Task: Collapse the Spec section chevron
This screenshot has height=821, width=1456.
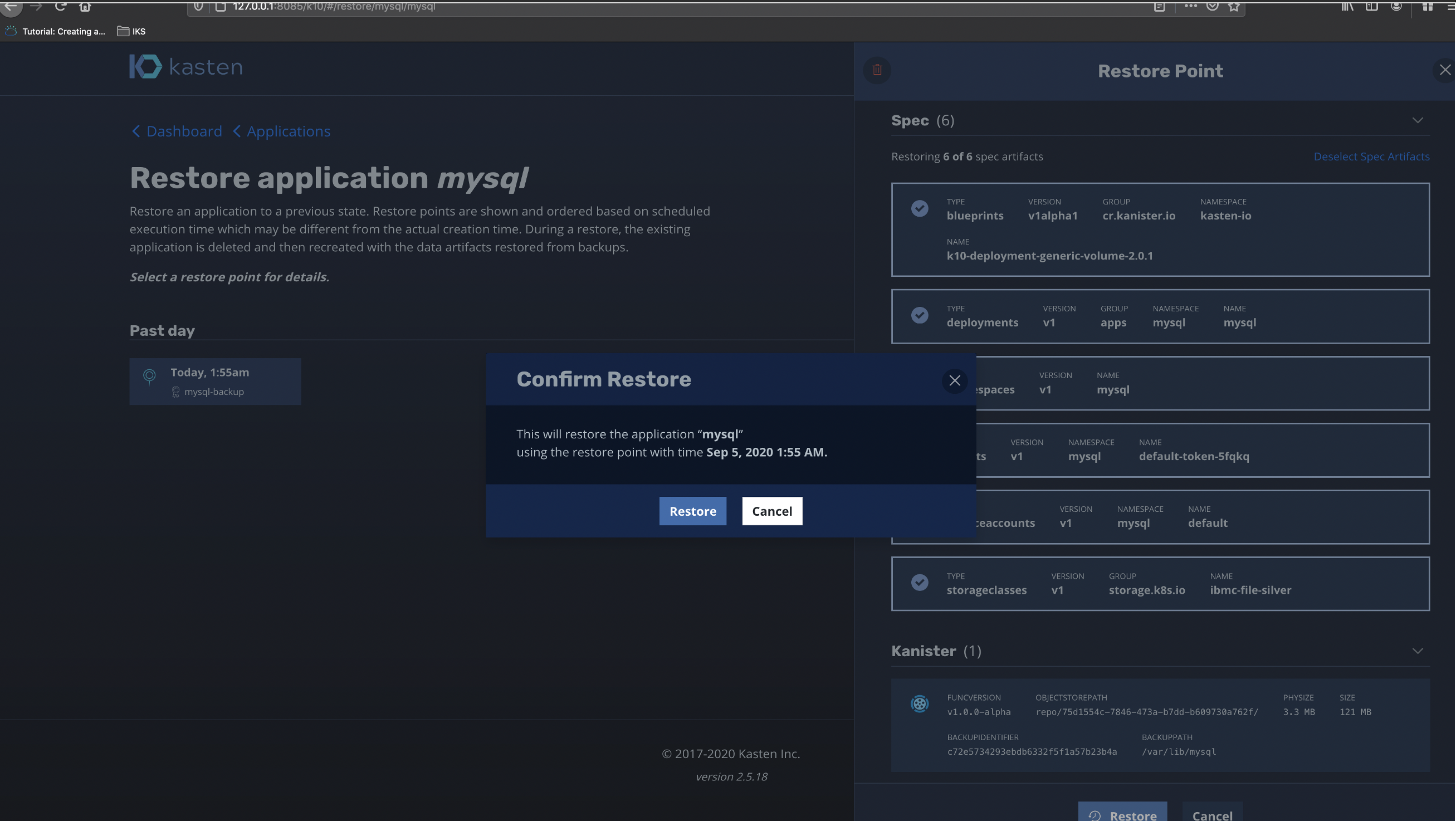Action: [1418, 120]
